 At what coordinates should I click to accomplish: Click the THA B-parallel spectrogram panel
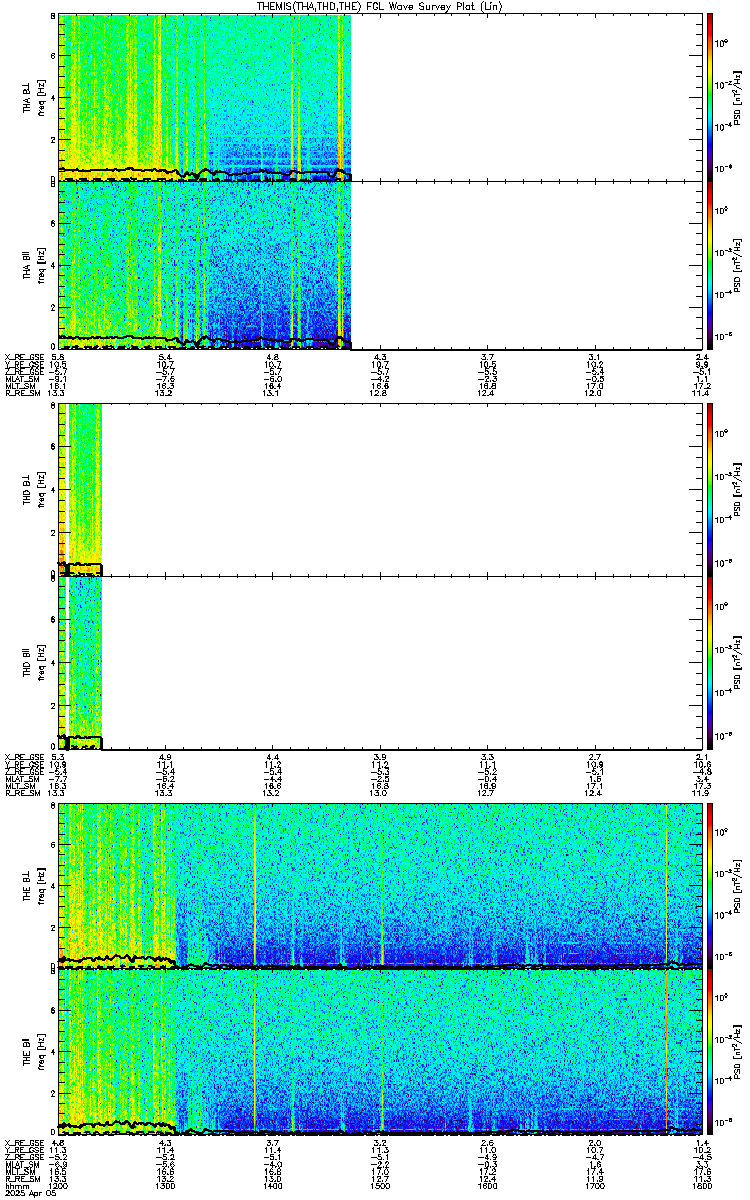pyautogui.click(x=381, y=265)
